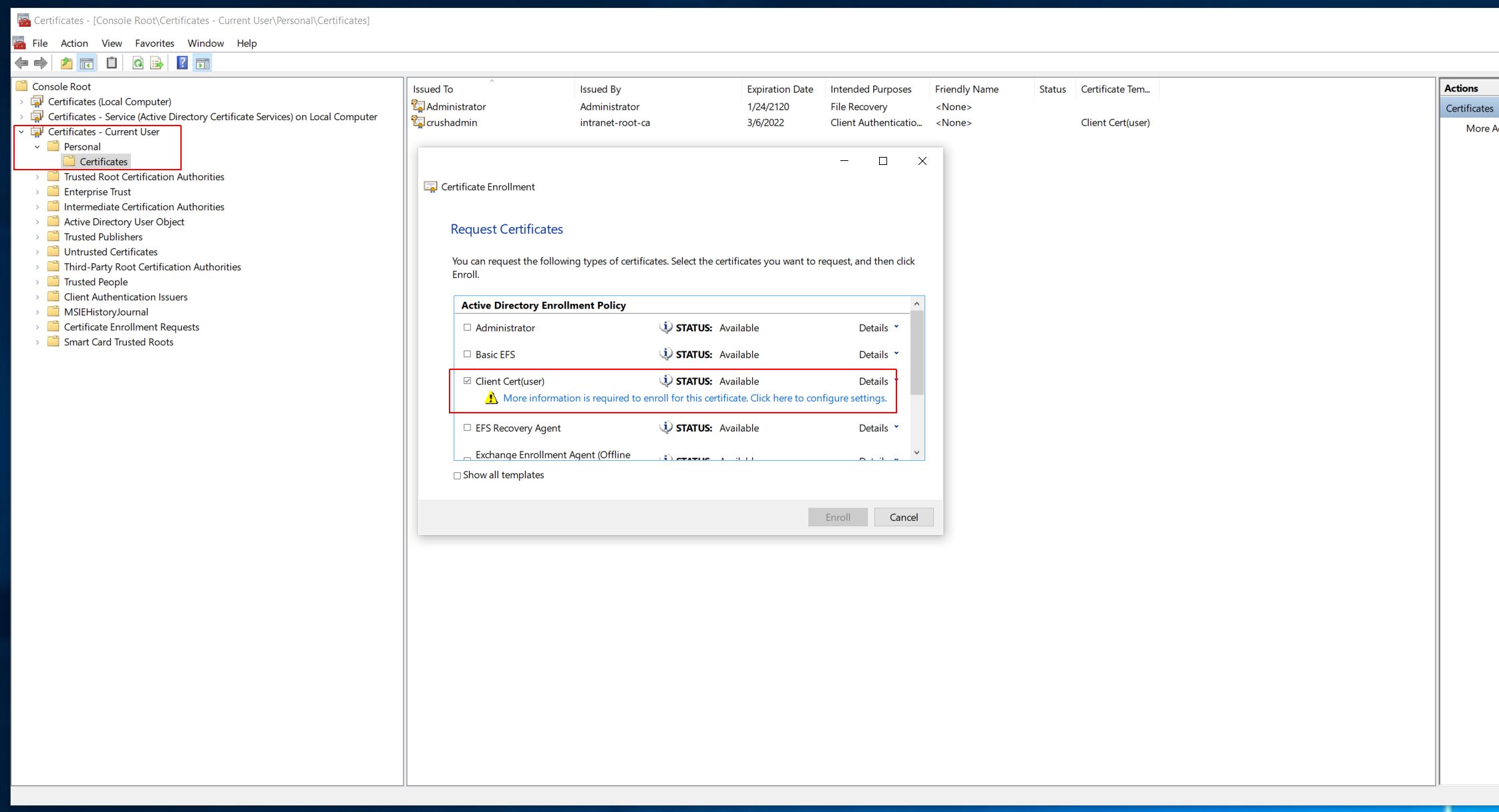
Task: Select the Client Authentication Issuers tree item
Action: (126, 296)
